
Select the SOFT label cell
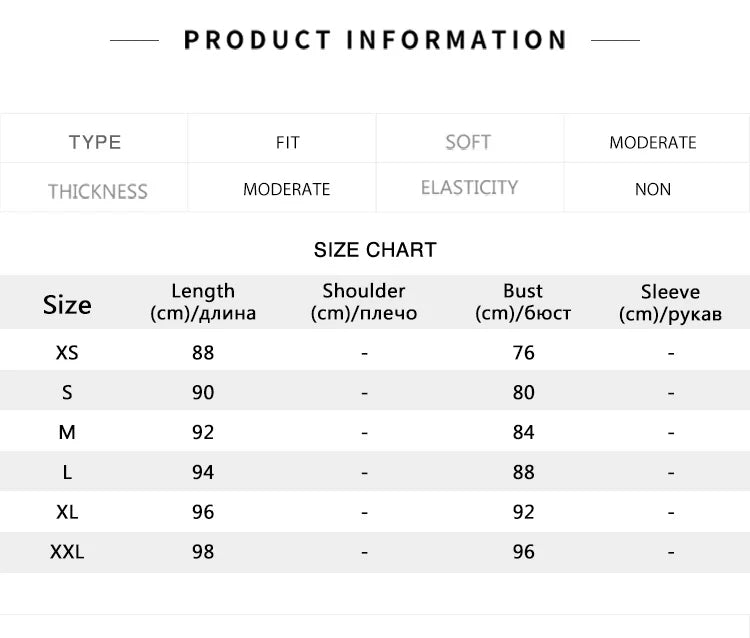click(x=468, y=142)
